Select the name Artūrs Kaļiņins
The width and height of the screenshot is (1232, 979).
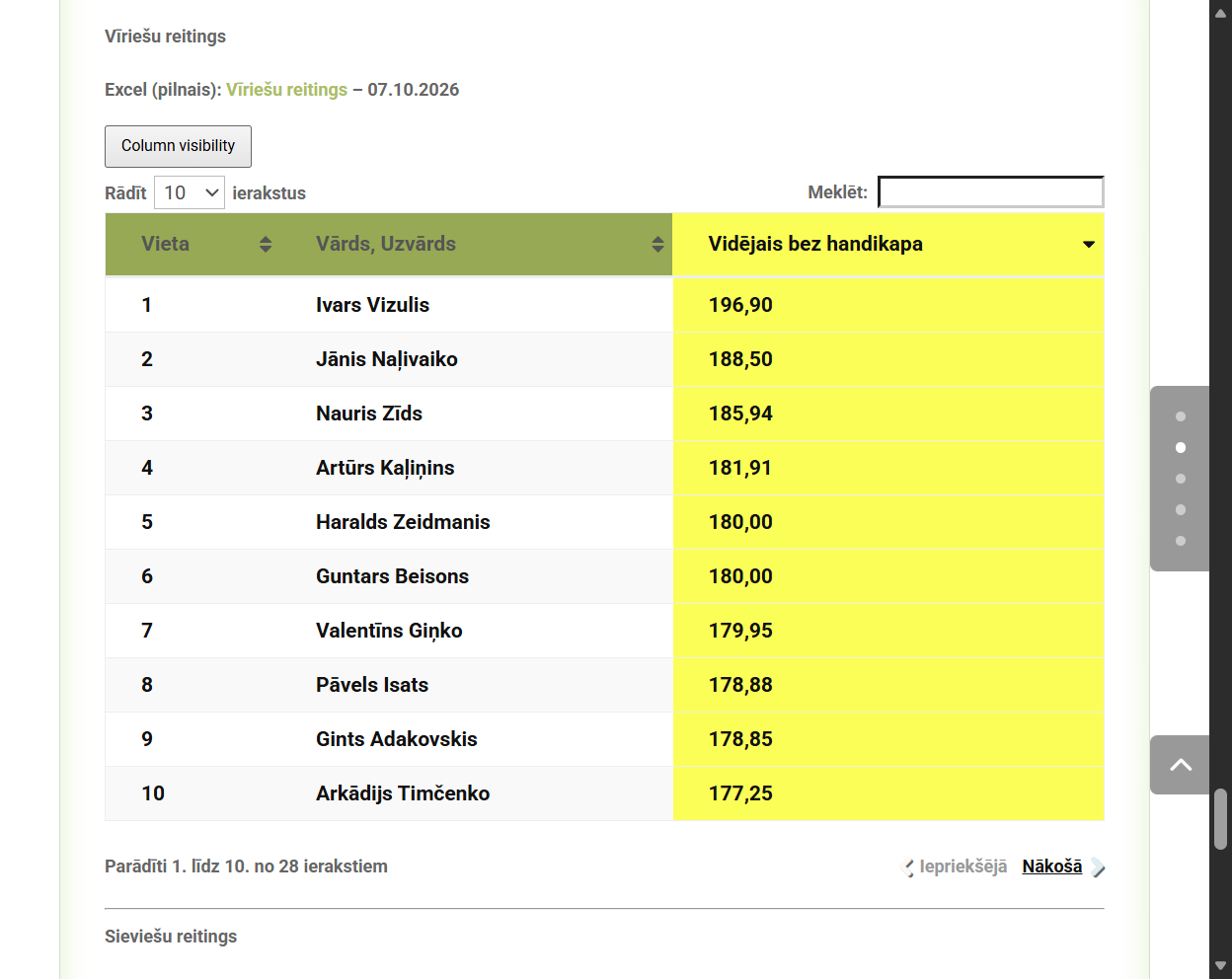[385, 468]
